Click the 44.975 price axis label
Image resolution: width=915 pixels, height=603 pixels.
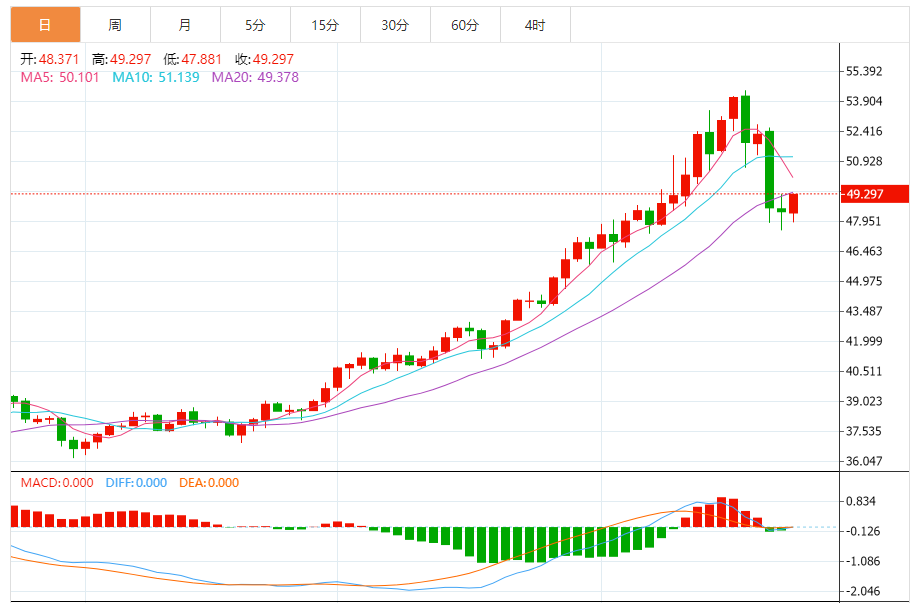tap(864, 281)
